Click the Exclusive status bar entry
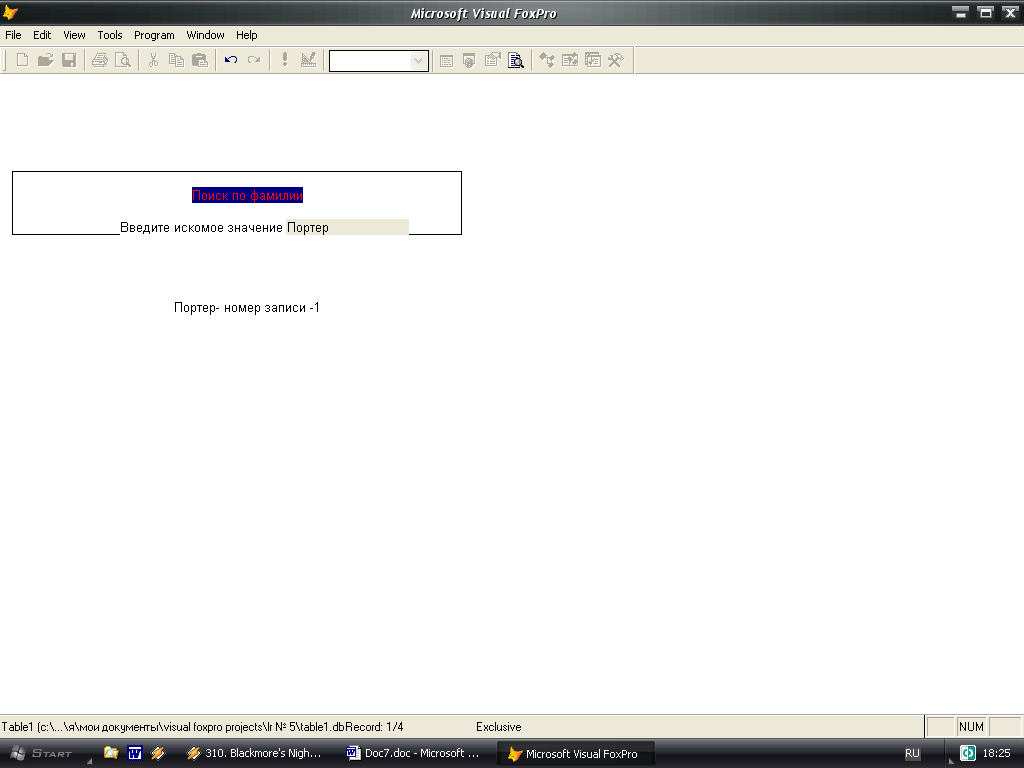Viewport: 1024px width, 768px height. 498,727
